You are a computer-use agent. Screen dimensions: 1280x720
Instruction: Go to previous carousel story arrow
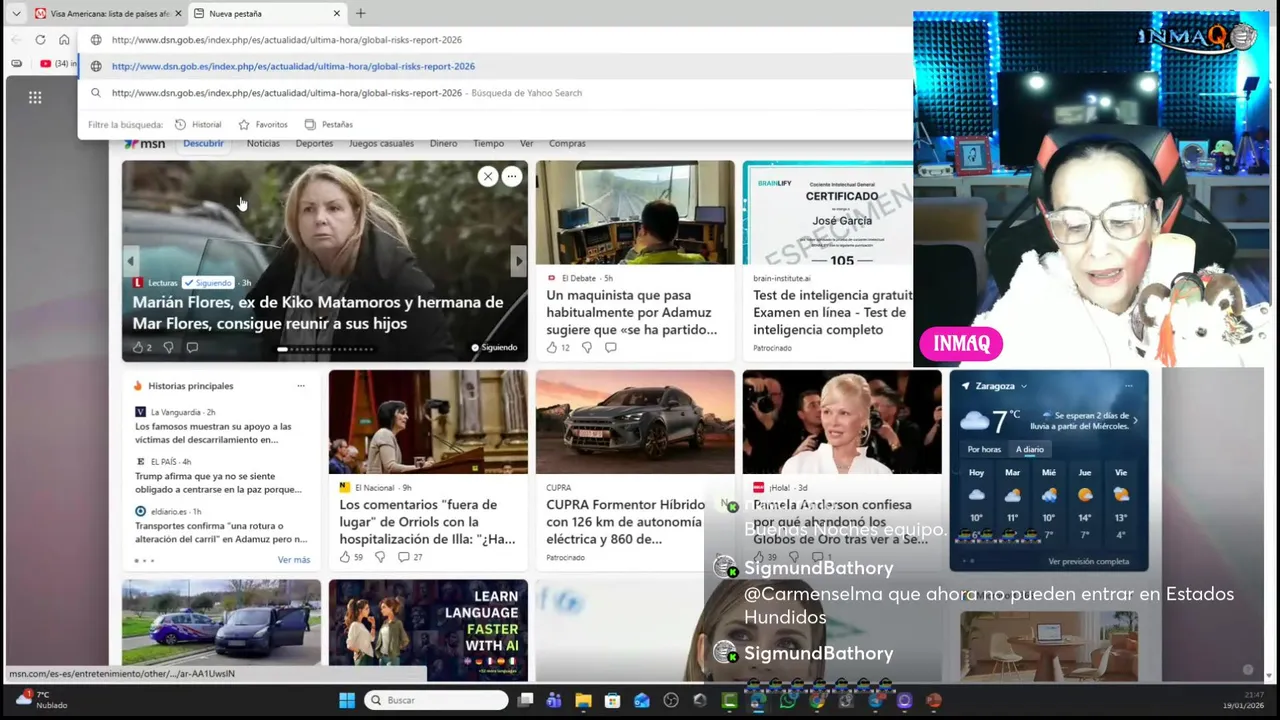(x=130, y=261)
